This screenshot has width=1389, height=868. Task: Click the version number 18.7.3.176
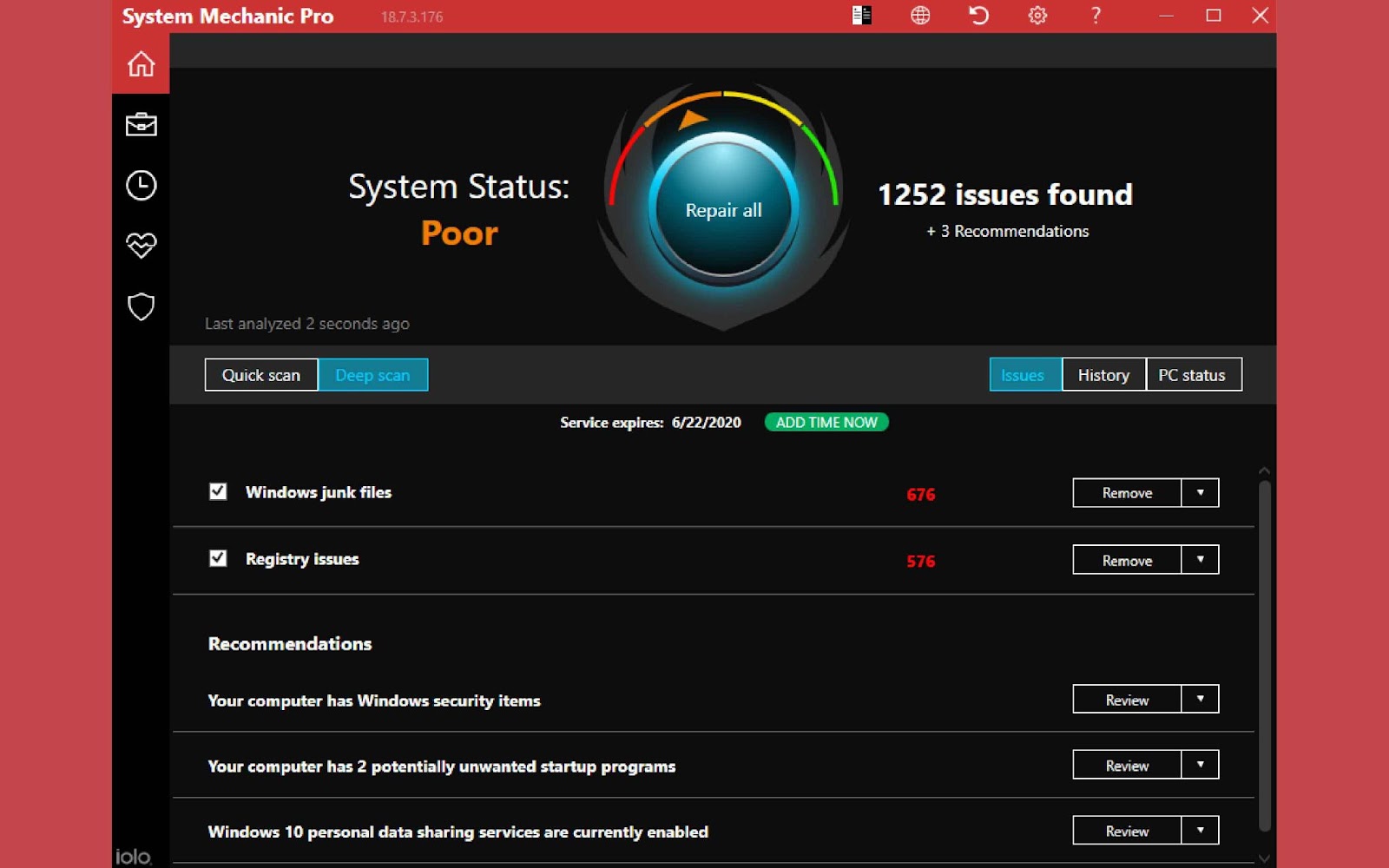click(x=411, y=17)
